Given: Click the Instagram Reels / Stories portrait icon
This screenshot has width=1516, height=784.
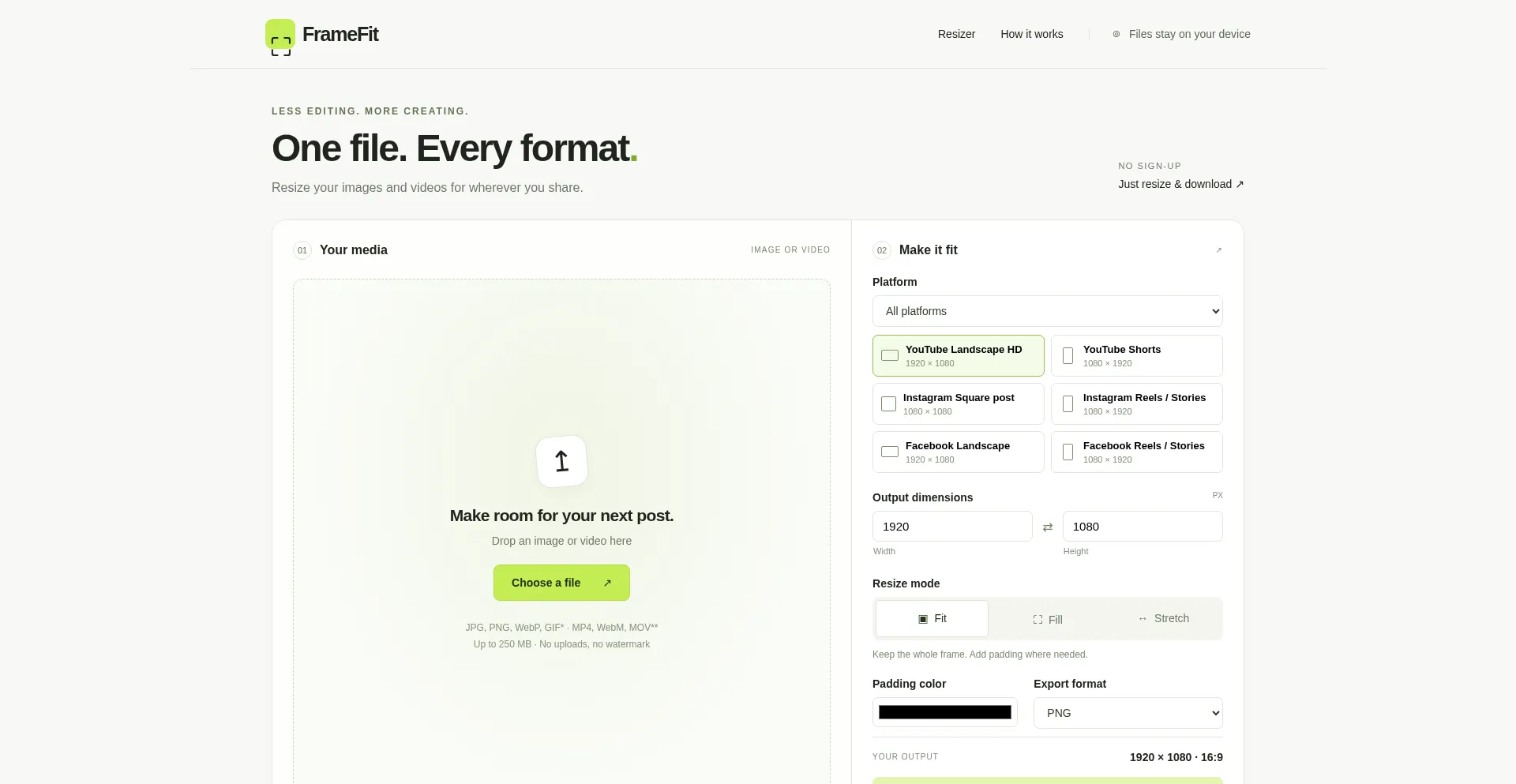Looking at the screenshot, I should pyautogui.click(x=1068, y=403).
